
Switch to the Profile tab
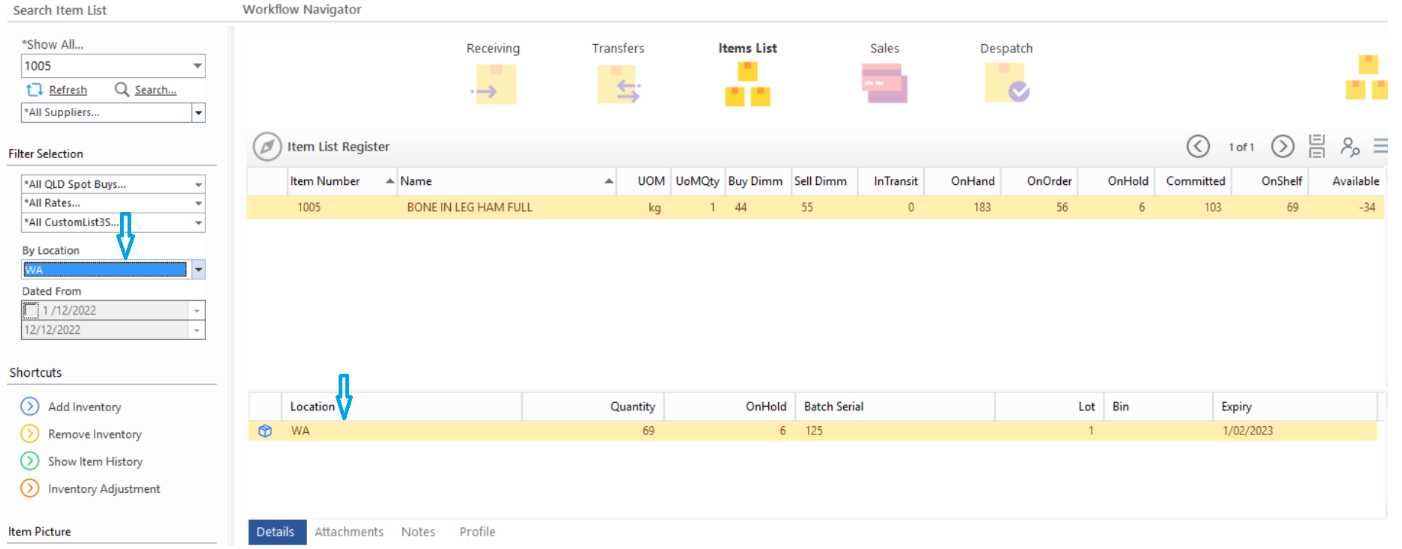(477, 532)
